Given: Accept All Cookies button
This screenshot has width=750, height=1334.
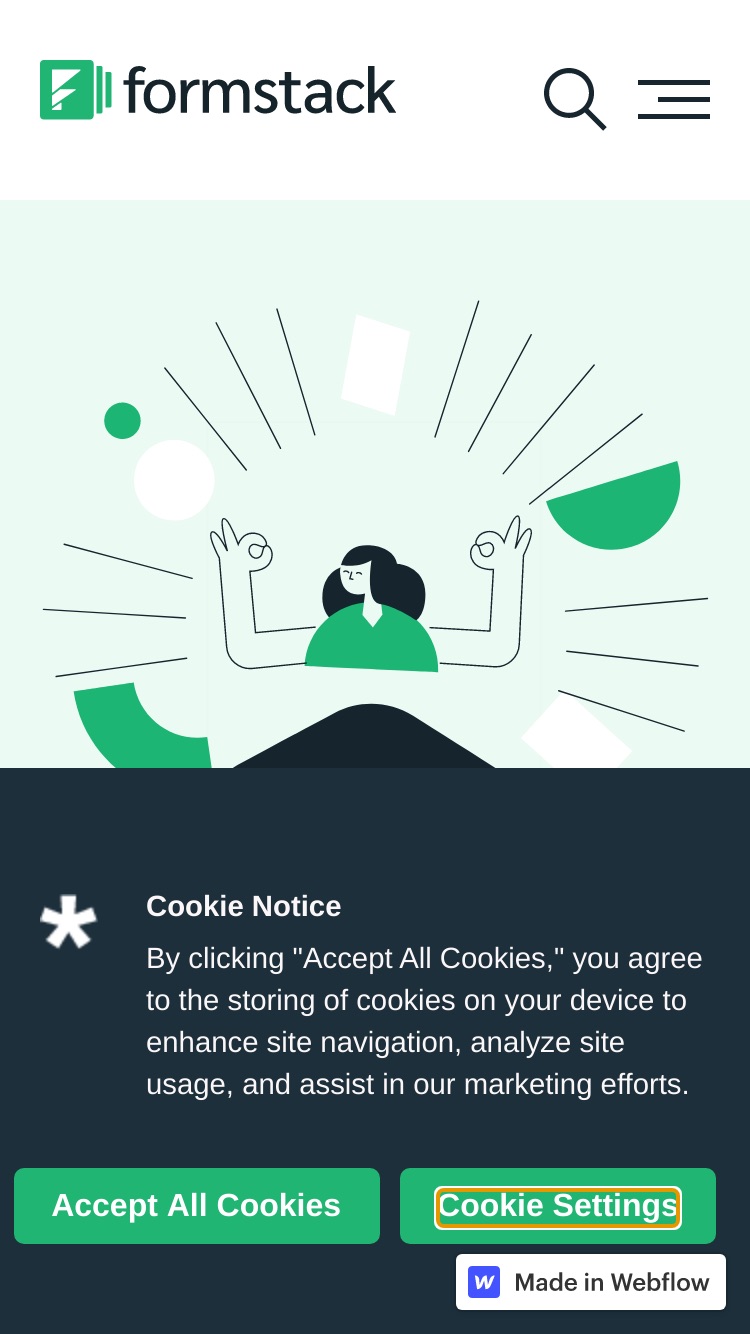Looking at the screenshot, I should pyautogui.click(x=197, y=1206).
